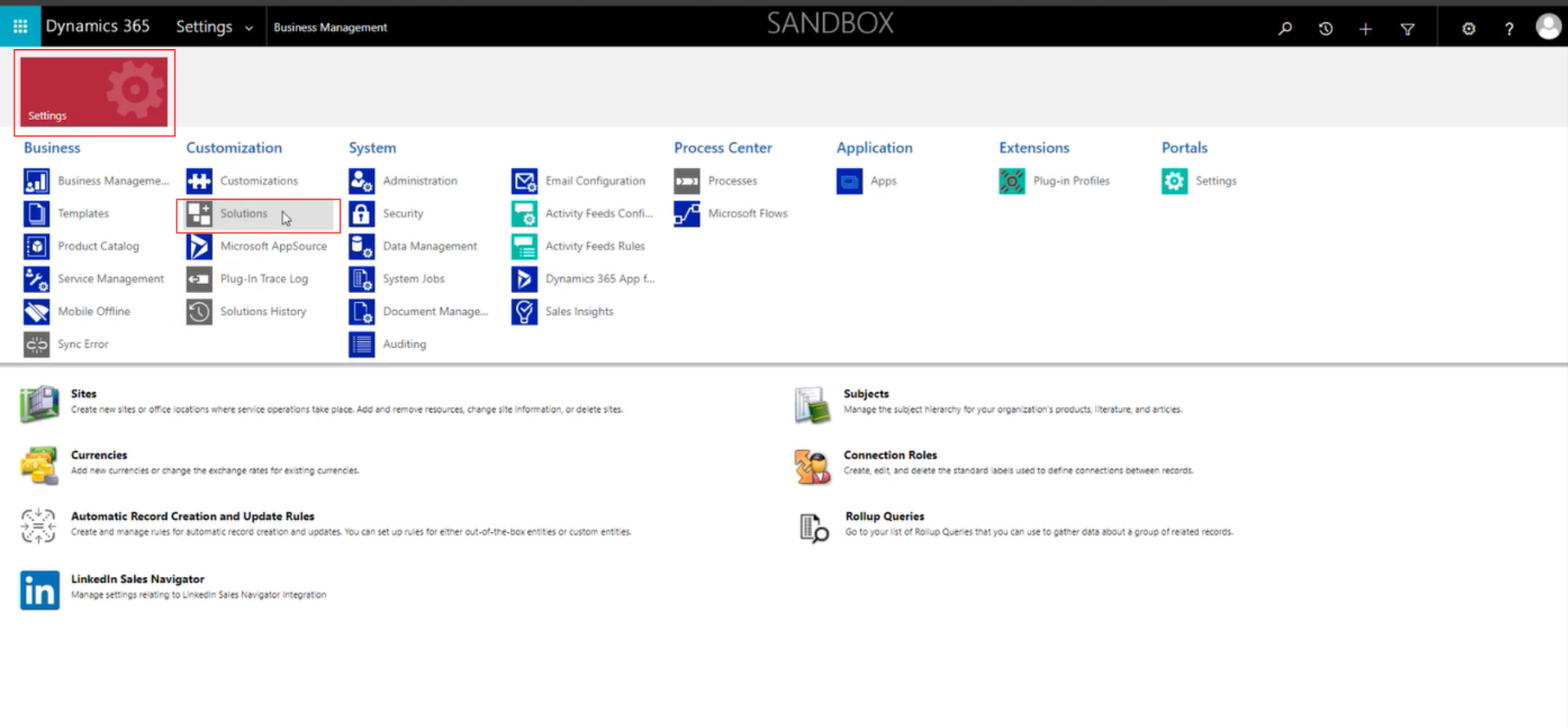Open the Sites link

click(x=83, y=393)
